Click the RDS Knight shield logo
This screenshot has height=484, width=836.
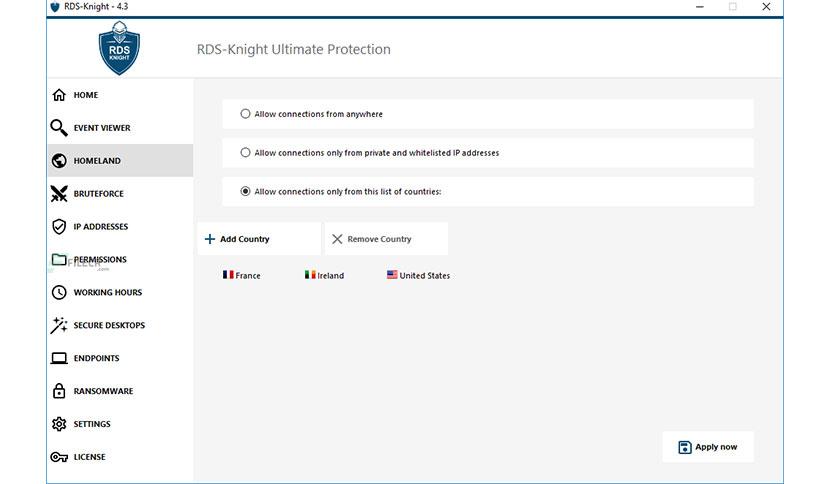pyautogui.click(x=119, y=49)
